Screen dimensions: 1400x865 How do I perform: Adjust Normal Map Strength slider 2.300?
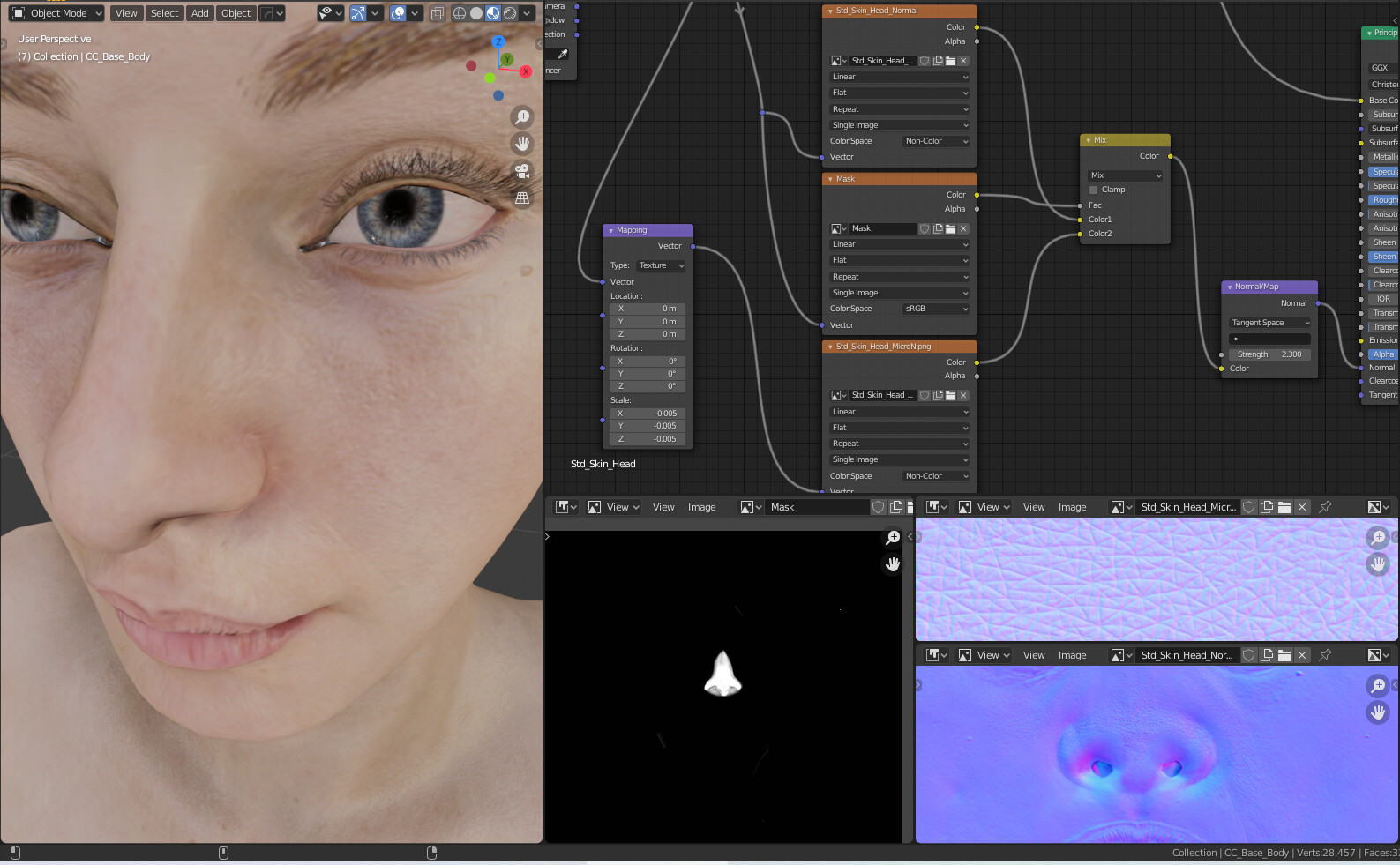pyautogui.click(x=1270, y=354)
